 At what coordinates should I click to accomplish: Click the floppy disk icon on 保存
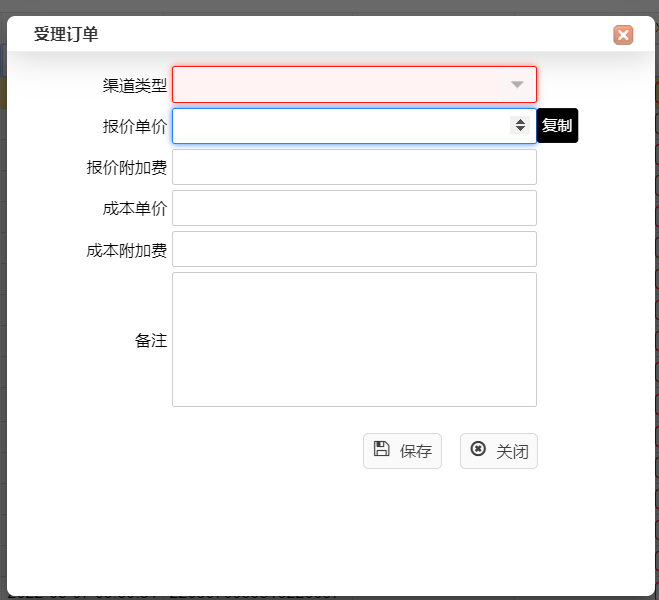pos(381,449)
